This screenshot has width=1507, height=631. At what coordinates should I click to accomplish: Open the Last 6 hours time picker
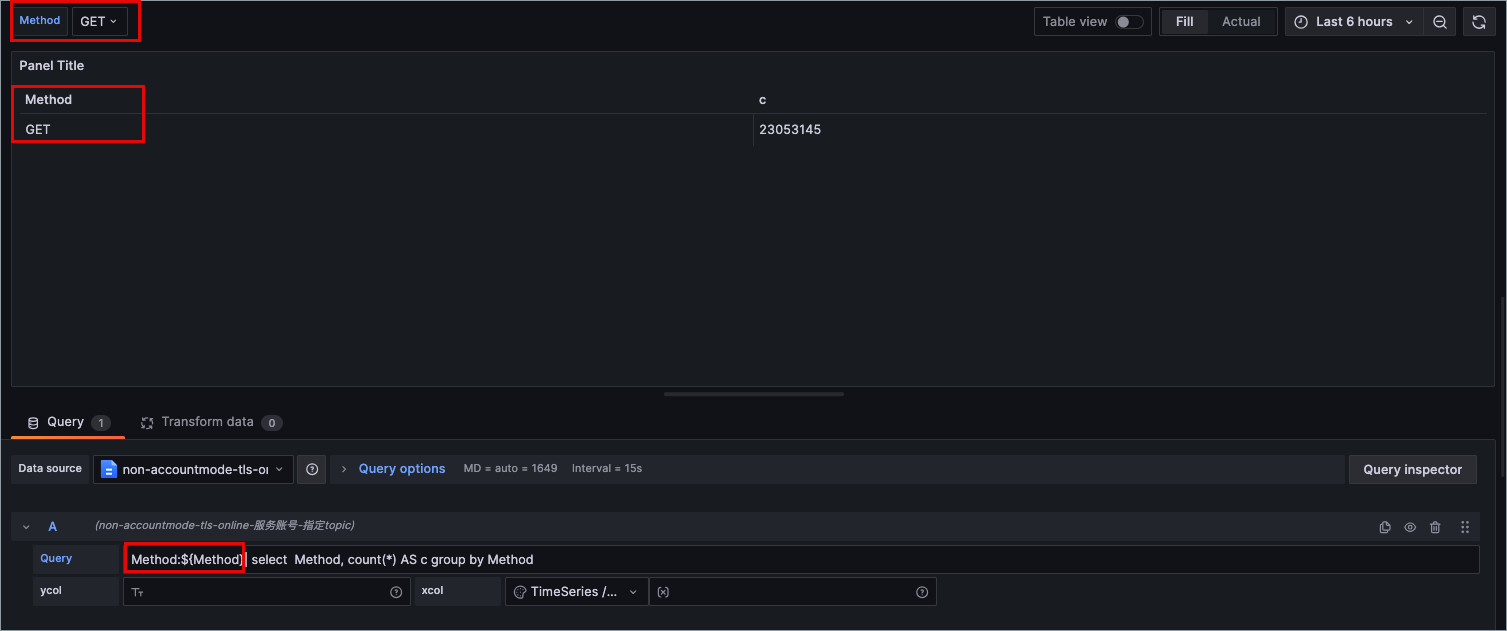click(1354, 22)
